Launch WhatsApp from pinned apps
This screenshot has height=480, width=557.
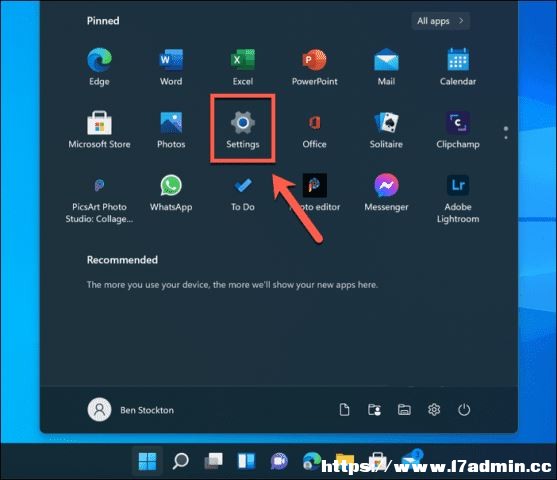(x=171, y=192)
